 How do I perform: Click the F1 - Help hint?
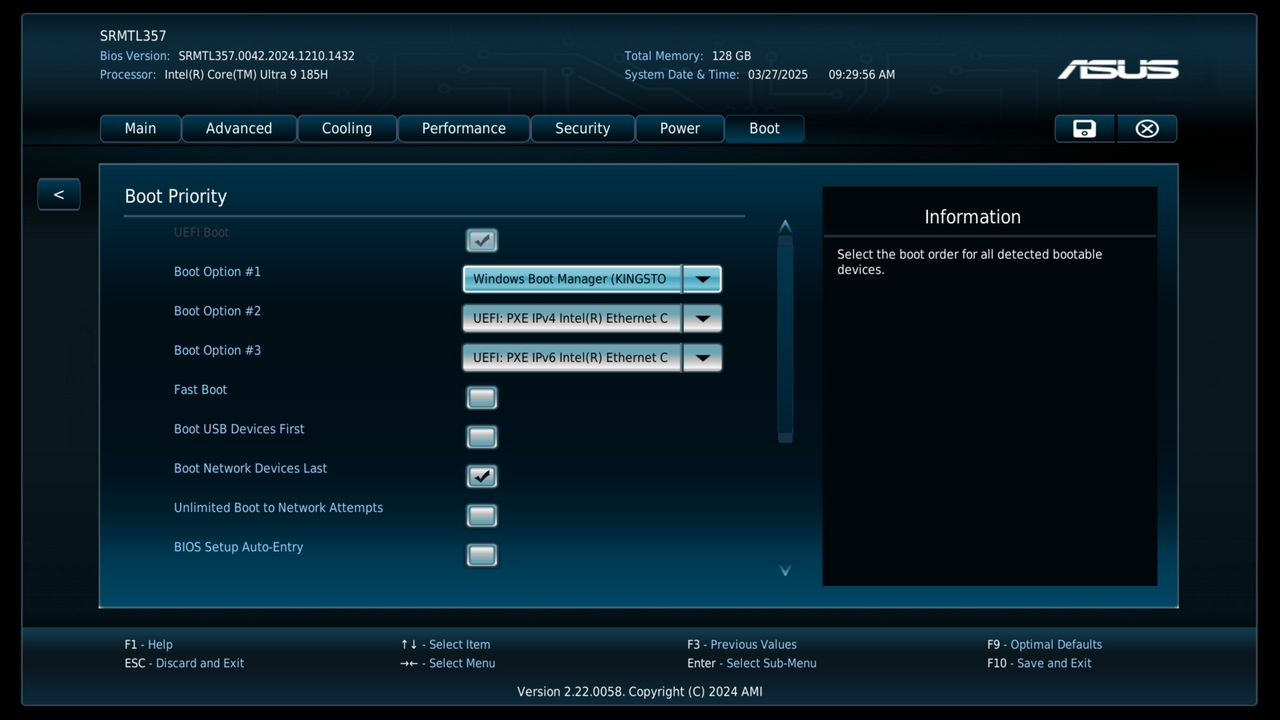click(x=149, y=645)
